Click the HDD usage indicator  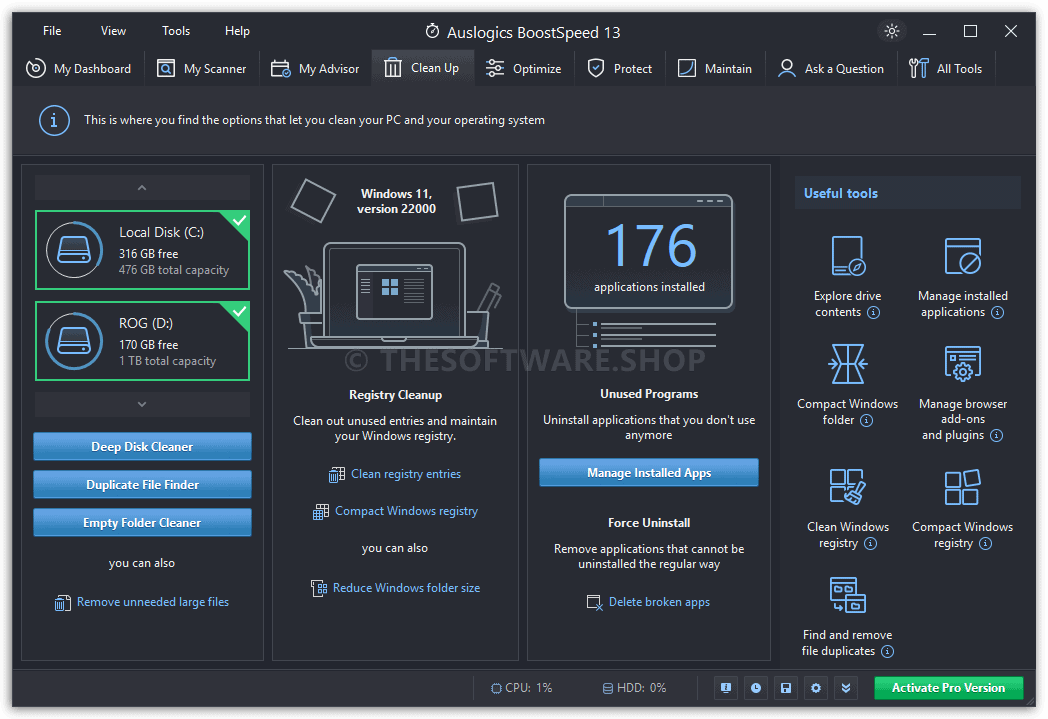coord(634,688)
